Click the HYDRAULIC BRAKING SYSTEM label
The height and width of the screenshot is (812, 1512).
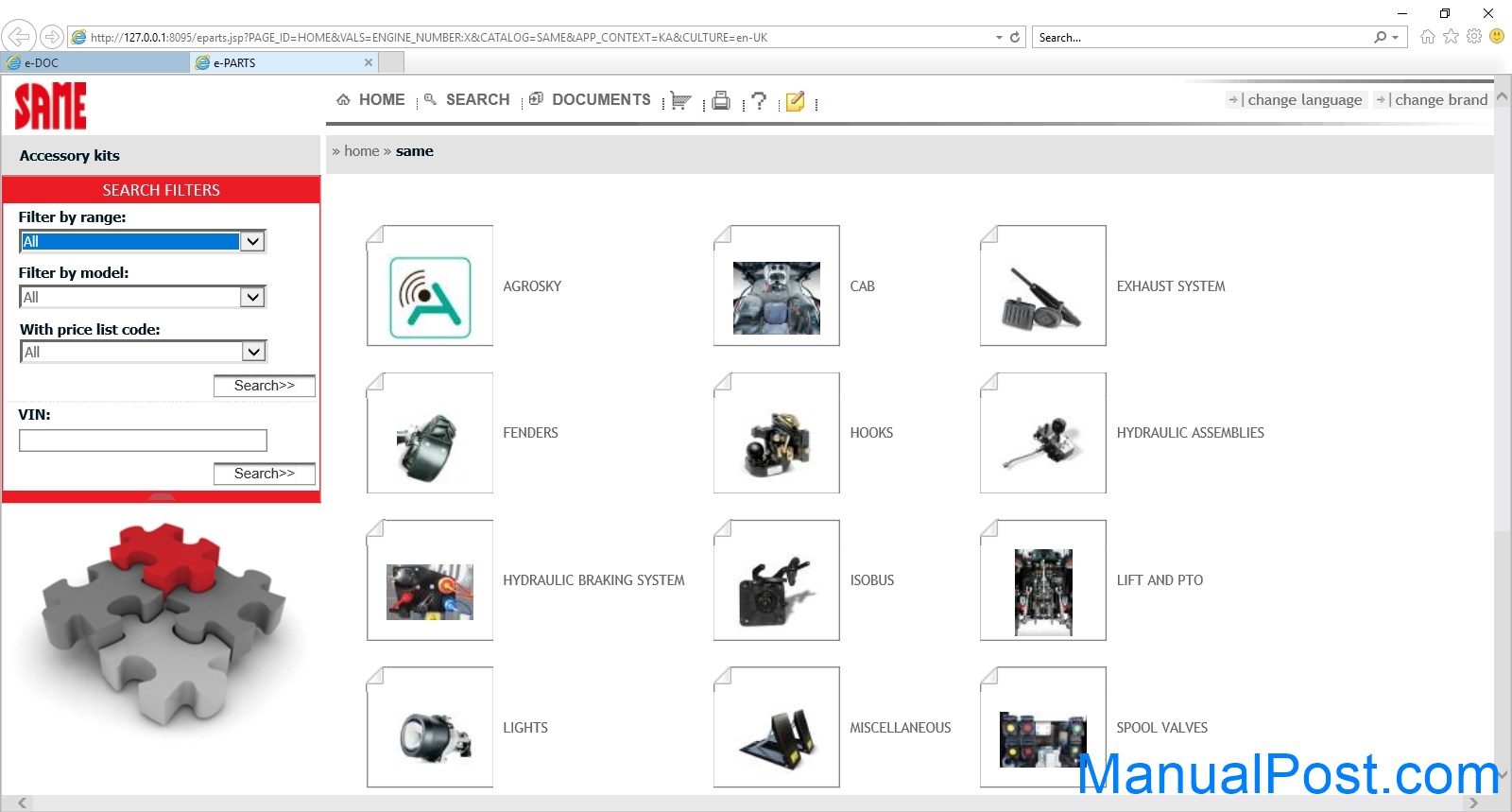(x=593, y=580)
